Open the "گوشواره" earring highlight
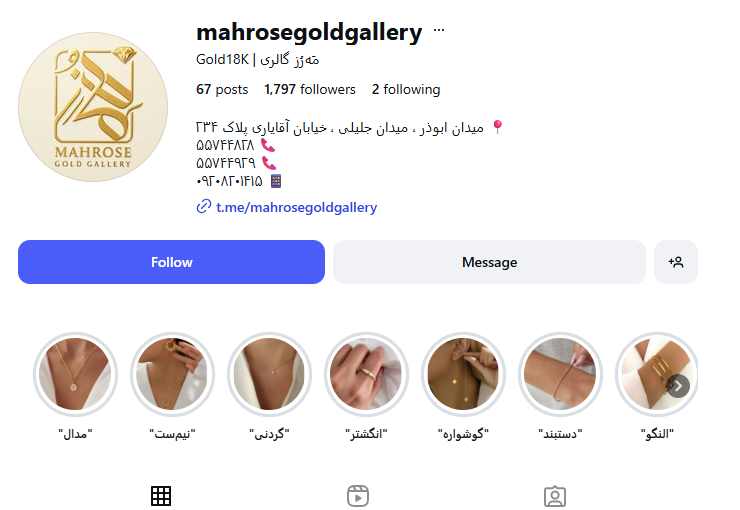Screen dimensions: 740x510 coord(463,374)
